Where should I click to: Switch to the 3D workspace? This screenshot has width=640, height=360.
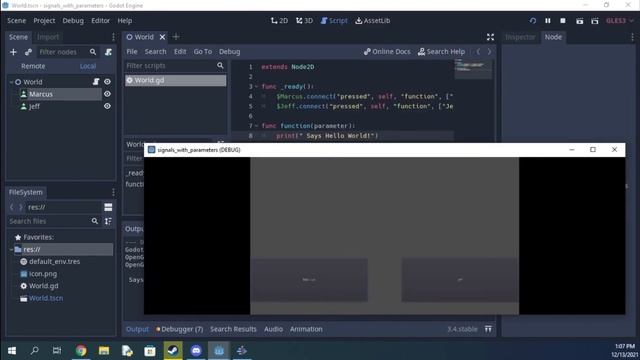[x=304, y=20]
